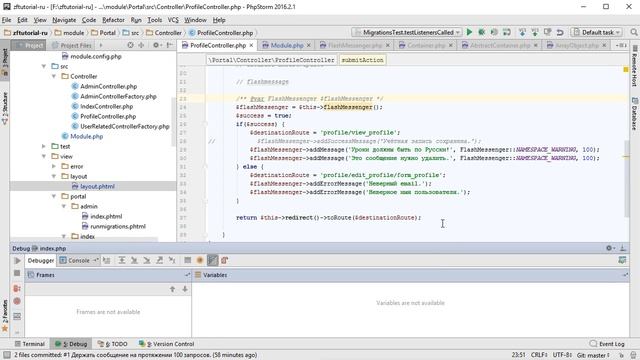Click the submitAction breadcrumb

click(x=362, y=60)
